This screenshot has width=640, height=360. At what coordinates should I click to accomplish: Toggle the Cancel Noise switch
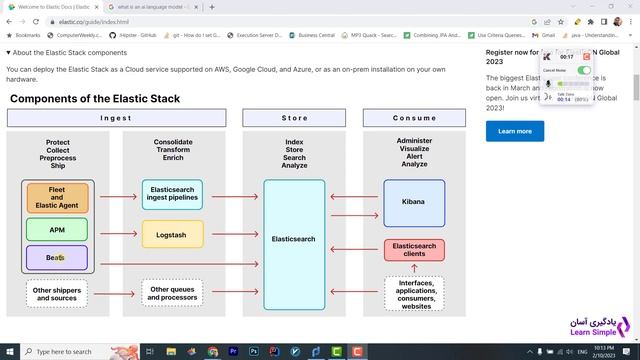point(584,70)
